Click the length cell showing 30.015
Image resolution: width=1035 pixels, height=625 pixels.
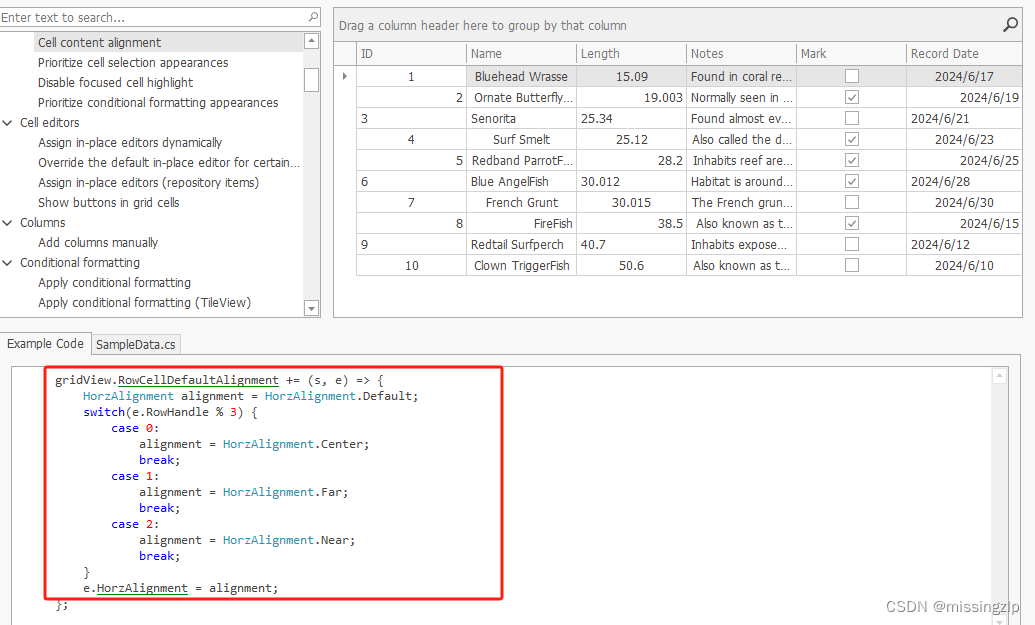[x=632, y=202]
